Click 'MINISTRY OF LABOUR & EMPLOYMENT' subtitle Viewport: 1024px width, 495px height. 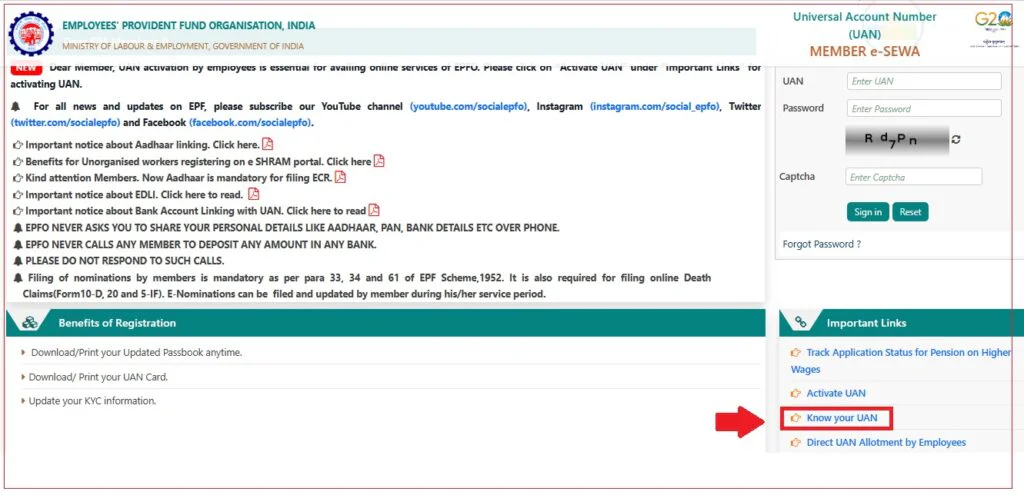click(183, 46)
